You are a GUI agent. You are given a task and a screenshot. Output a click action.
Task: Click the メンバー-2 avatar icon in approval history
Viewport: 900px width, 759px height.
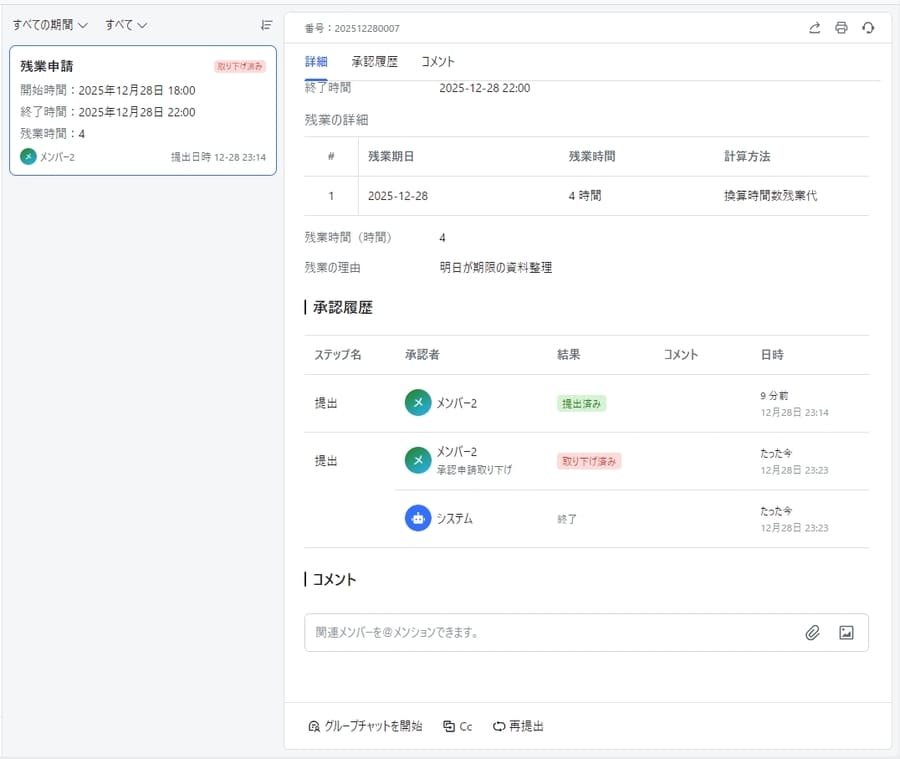tap(418, 400)
